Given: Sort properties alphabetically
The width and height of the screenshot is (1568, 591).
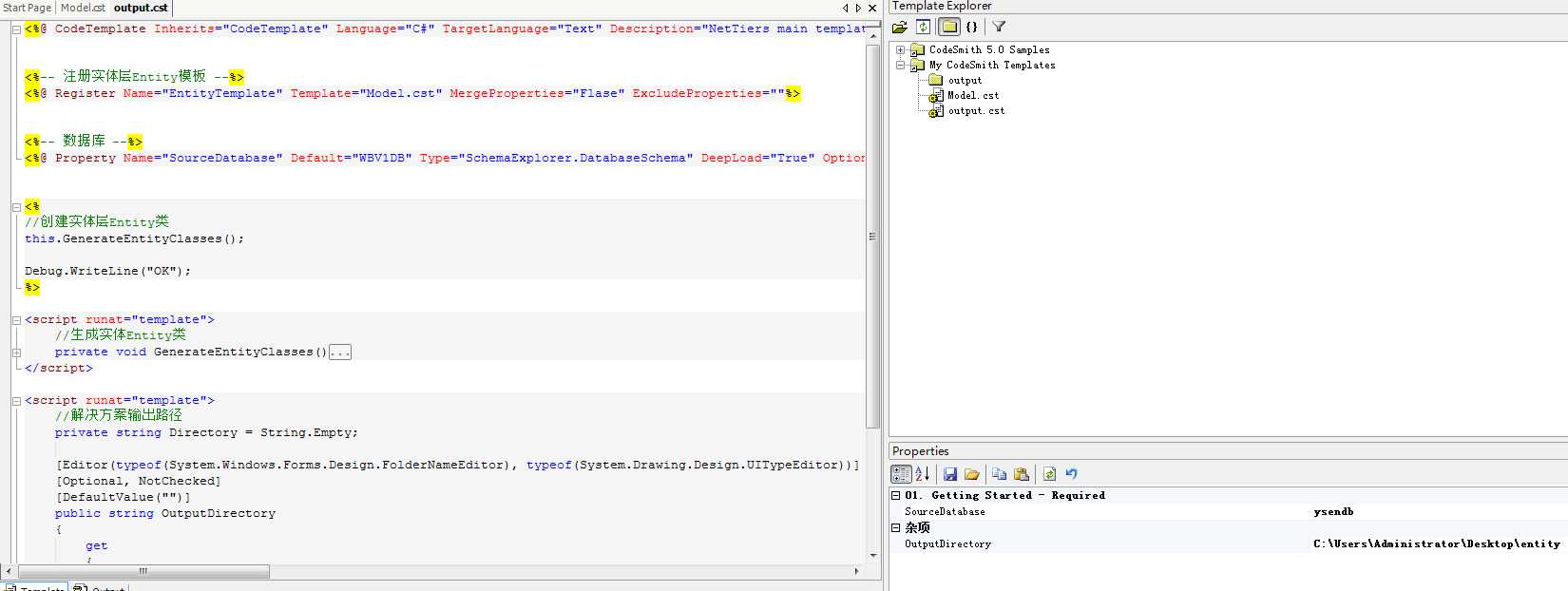Looking at the screenshot, I should (x=922, y=473).
